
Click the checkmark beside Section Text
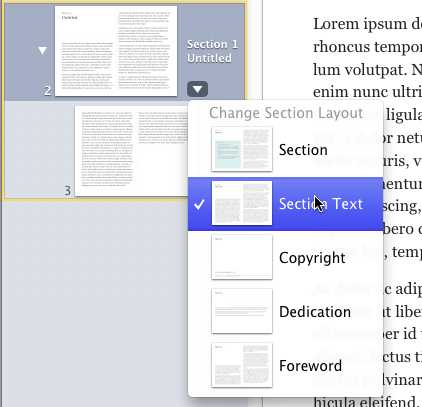coord(199,204)
